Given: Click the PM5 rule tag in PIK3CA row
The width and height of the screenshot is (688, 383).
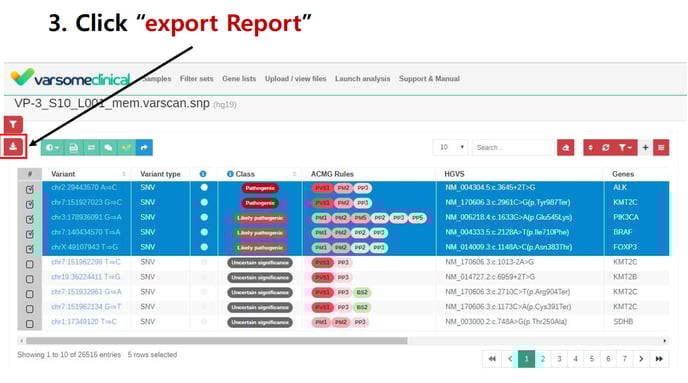Looking at the screenshot, I should click(x=360, y=218).
